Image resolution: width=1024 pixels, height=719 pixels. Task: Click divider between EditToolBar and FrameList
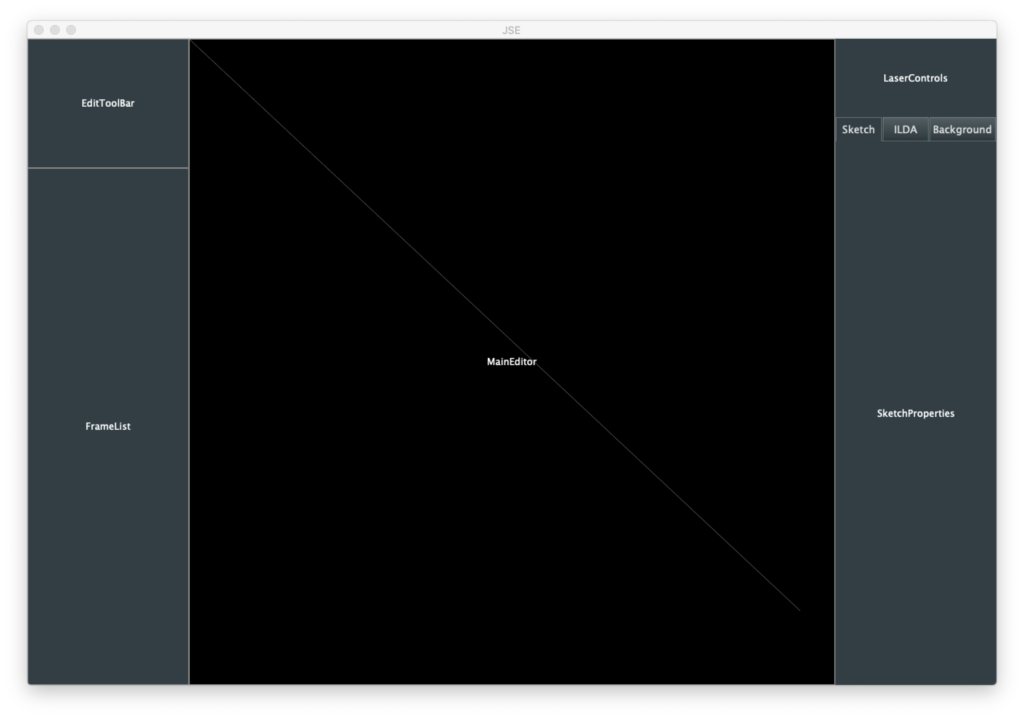pyautogui.click(x=108, y=168)
